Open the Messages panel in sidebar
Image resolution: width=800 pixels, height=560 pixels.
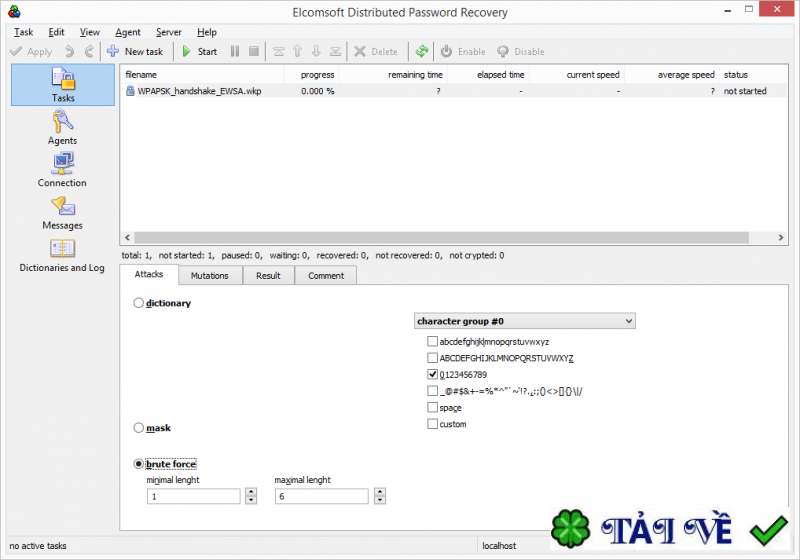pyautogui.click(x=63, y=213)
